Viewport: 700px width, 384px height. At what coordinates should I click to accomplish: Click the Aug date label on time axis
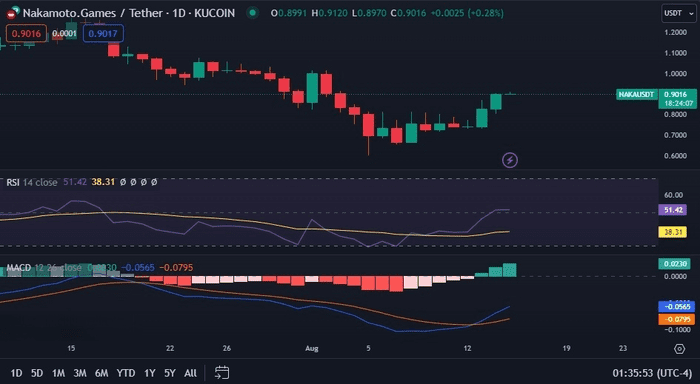point(312,348)
